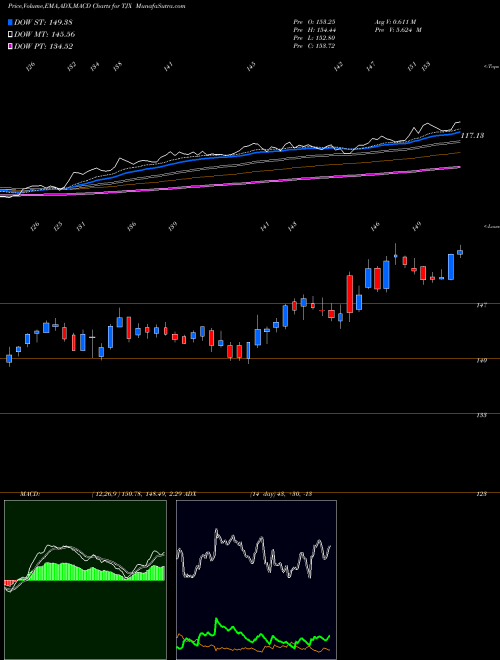Screen dimensions: 500x660
Task: Click the 'MACD:' panel label
Action: (29, 494)
